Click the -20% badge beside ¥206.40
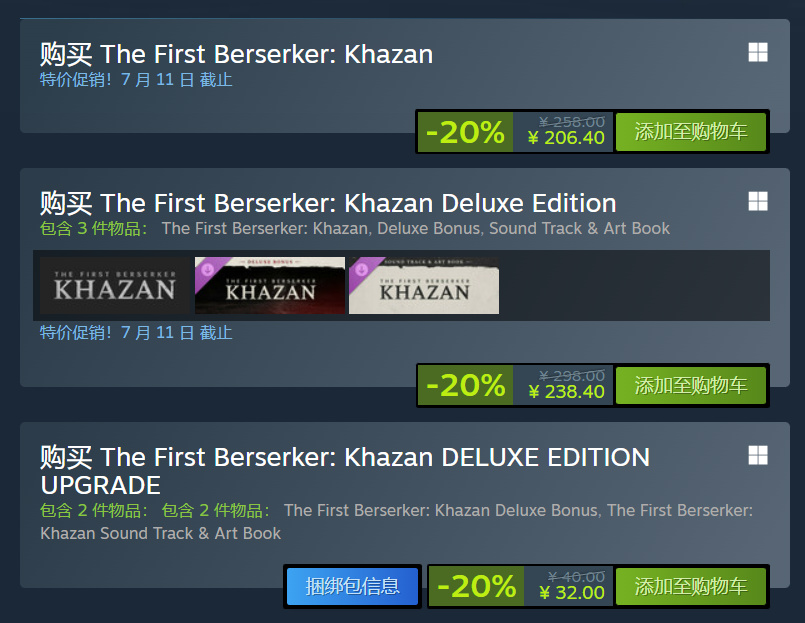 point(465,132)
